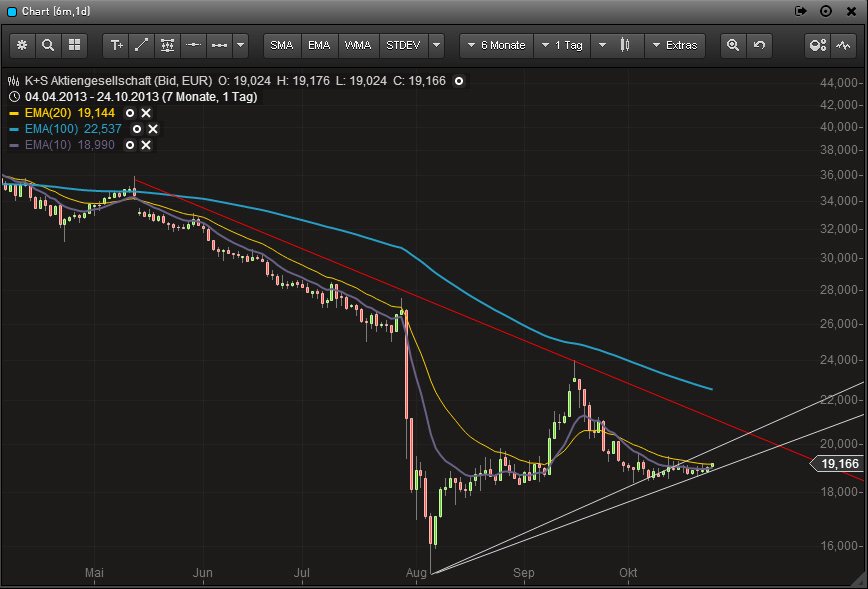
Task: Add an SMA indicator
Action: tap(282, 45)
